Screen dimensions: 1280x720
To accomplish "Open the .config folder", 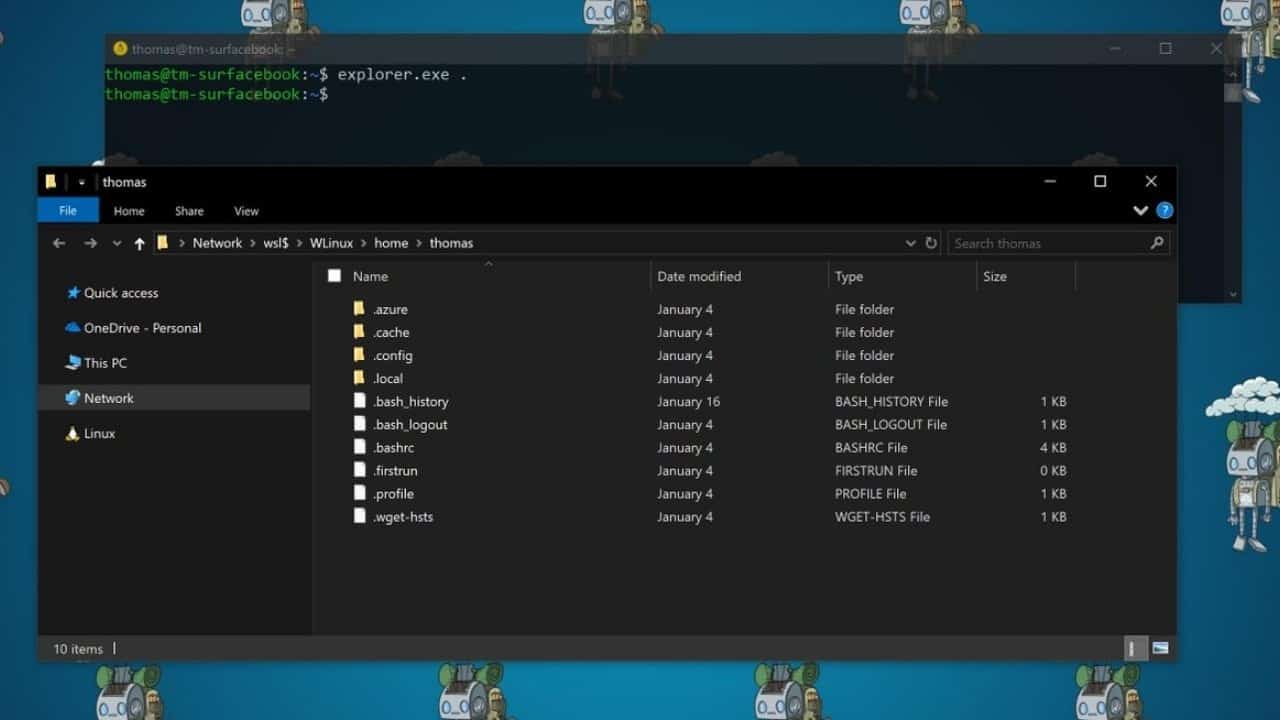I will point(394,355).
